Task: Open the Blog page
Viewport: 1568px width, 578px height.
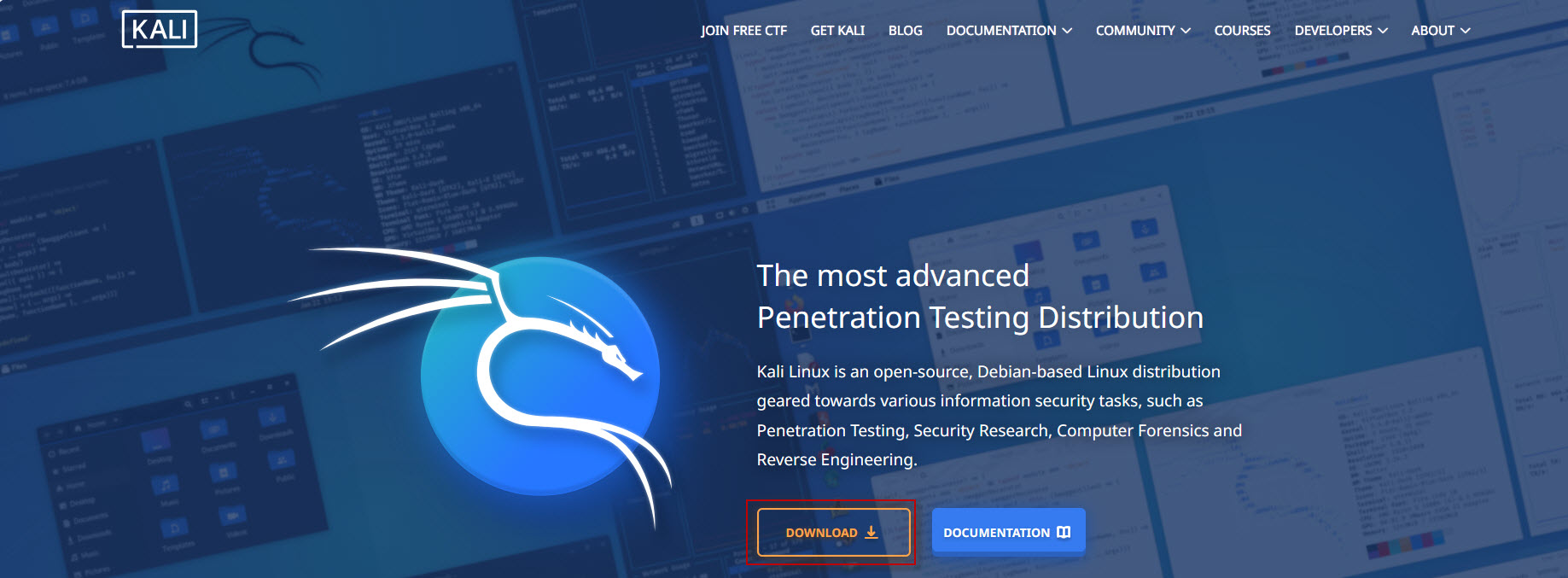Action: 905,31
